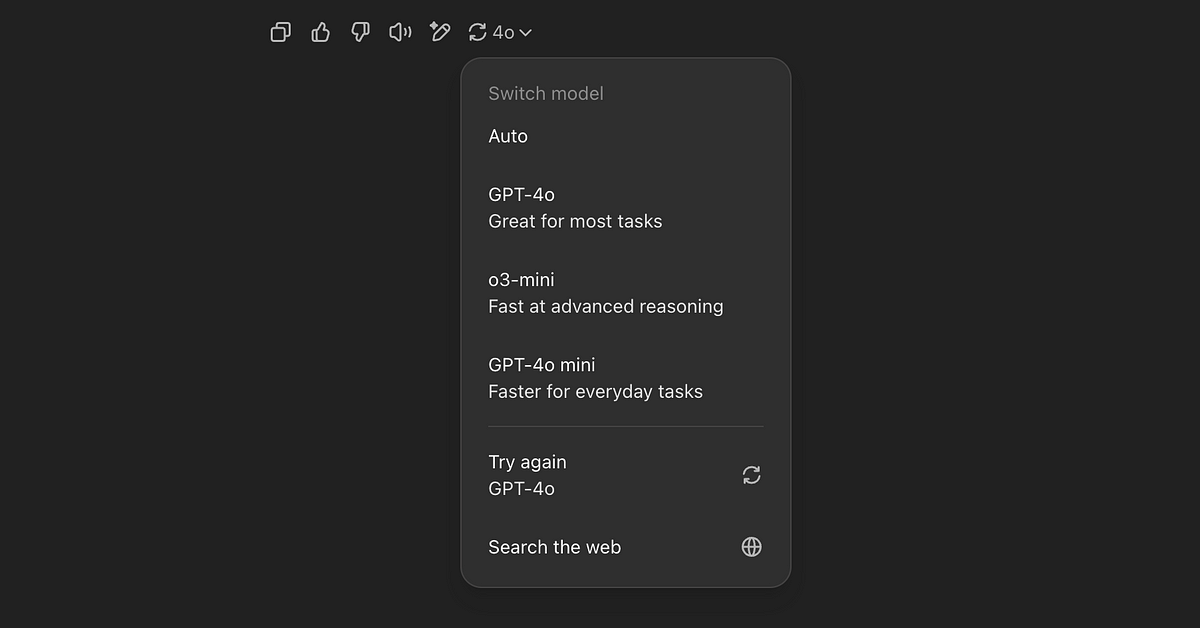Click the pencil with sparkle edit icon
The height and width of the screenshot is (628, 1200).
click(x=439, y=33)
